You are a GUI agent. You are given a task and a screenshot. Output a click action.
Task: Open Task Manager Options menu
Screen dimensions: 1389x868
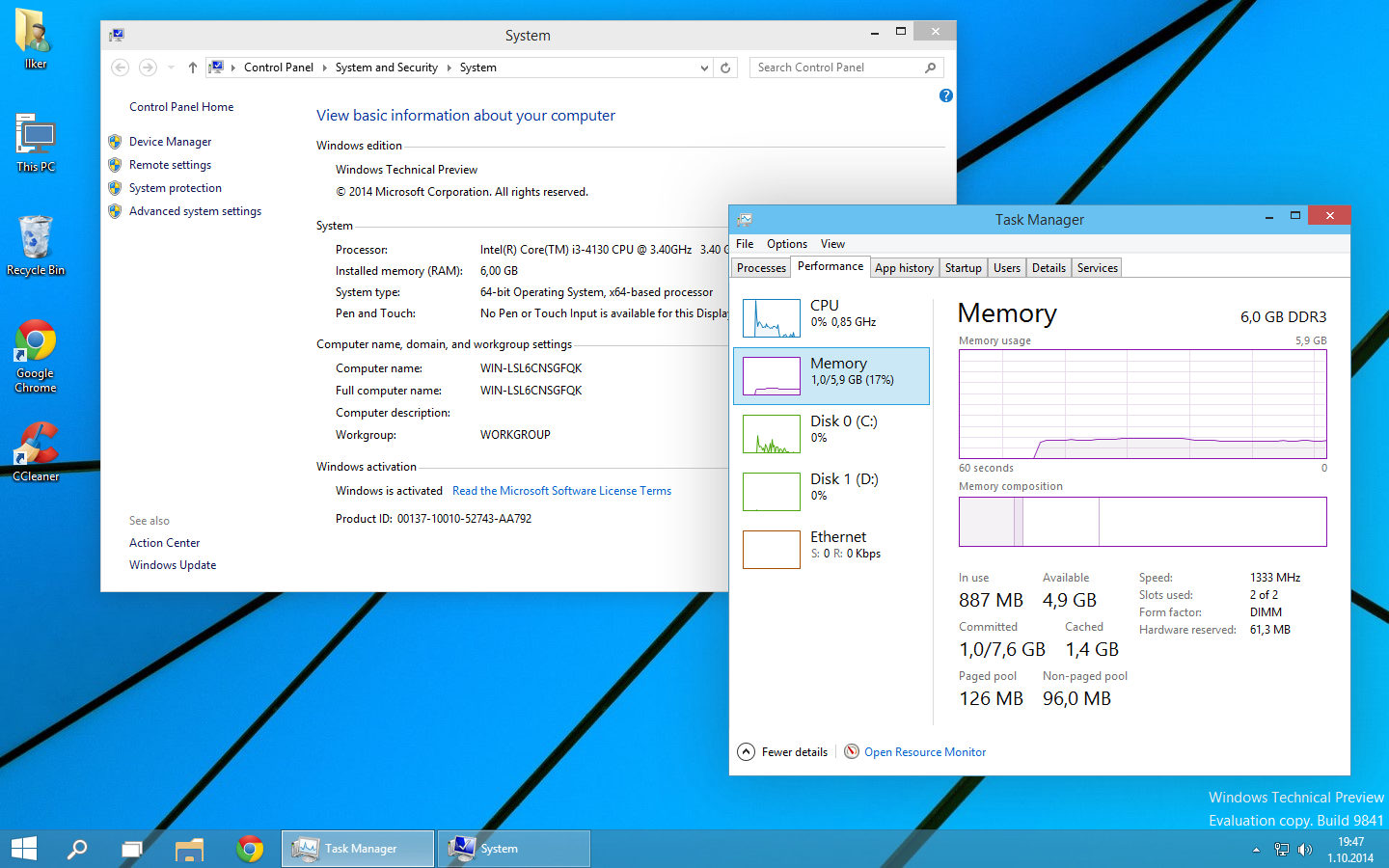coord(787,244)
